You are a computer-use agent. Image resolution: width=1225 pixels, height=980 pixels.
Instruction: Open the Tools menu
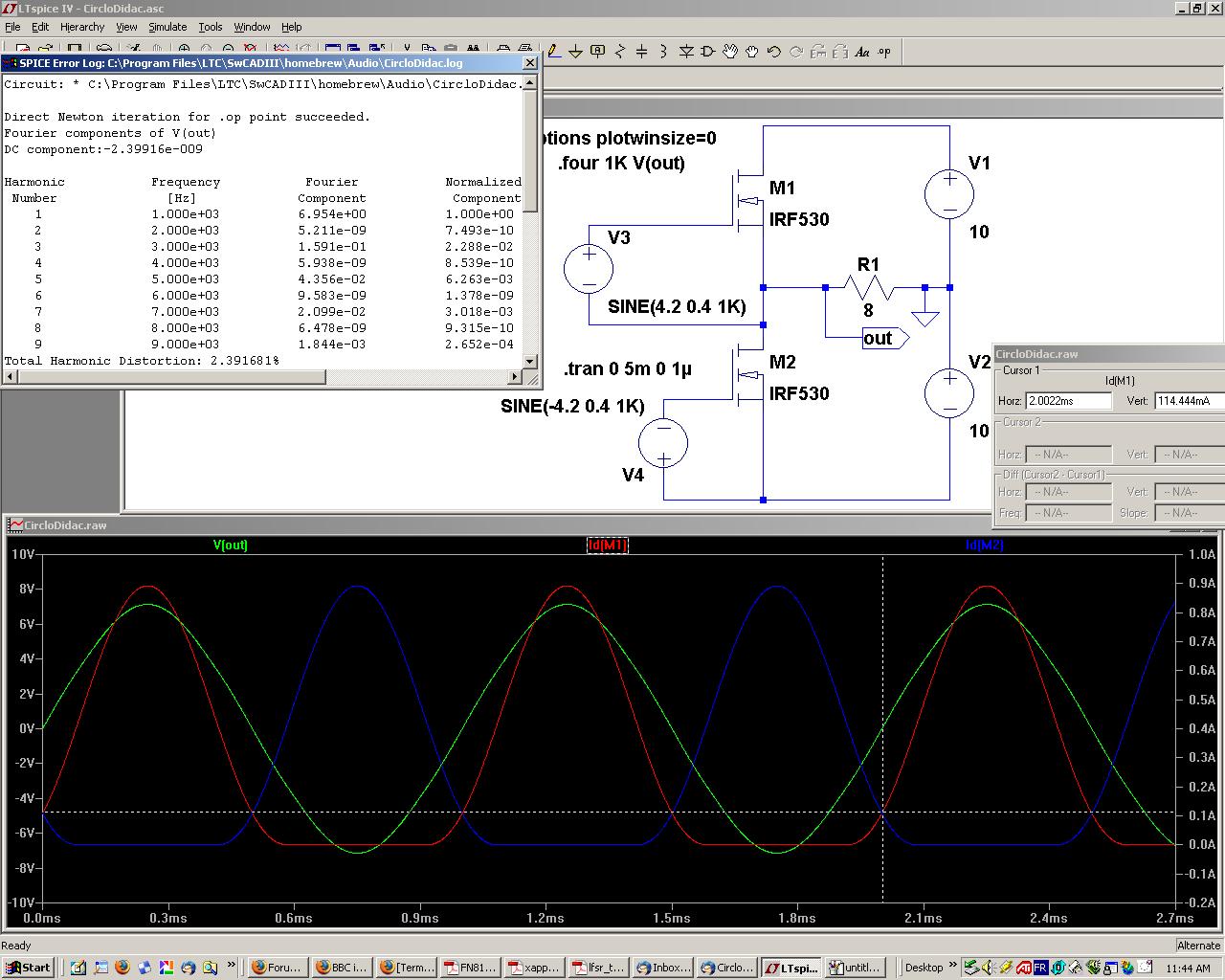pyautogui.click(x=210, y=27)
